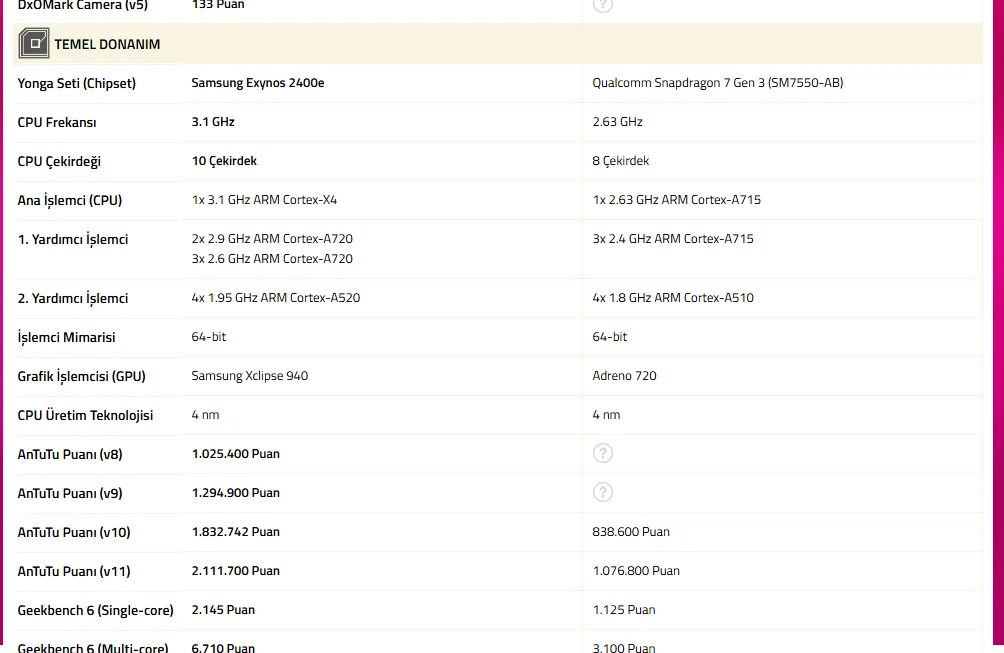Click the 8 Çekirdek core count value

pyautogui.click(x=620, y=161)
